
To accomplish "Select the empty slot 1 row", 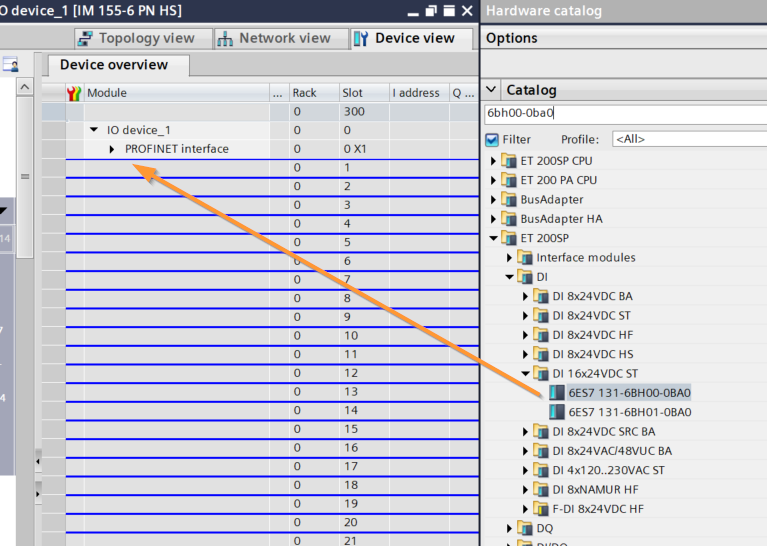I will (x=170, y=168).
